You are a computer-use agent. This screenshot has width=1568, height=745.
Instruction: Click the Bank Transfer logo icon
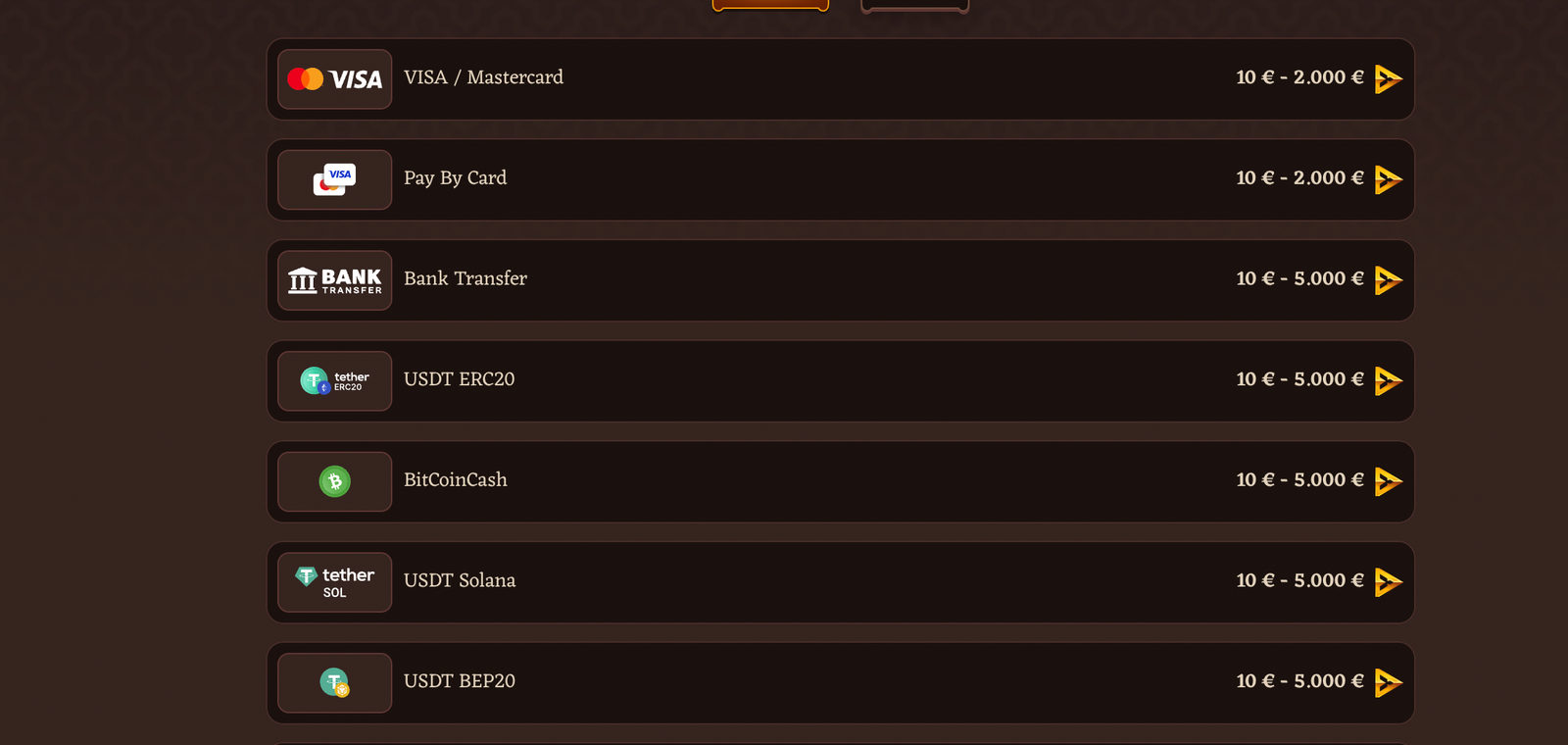[x=334, y=280]
